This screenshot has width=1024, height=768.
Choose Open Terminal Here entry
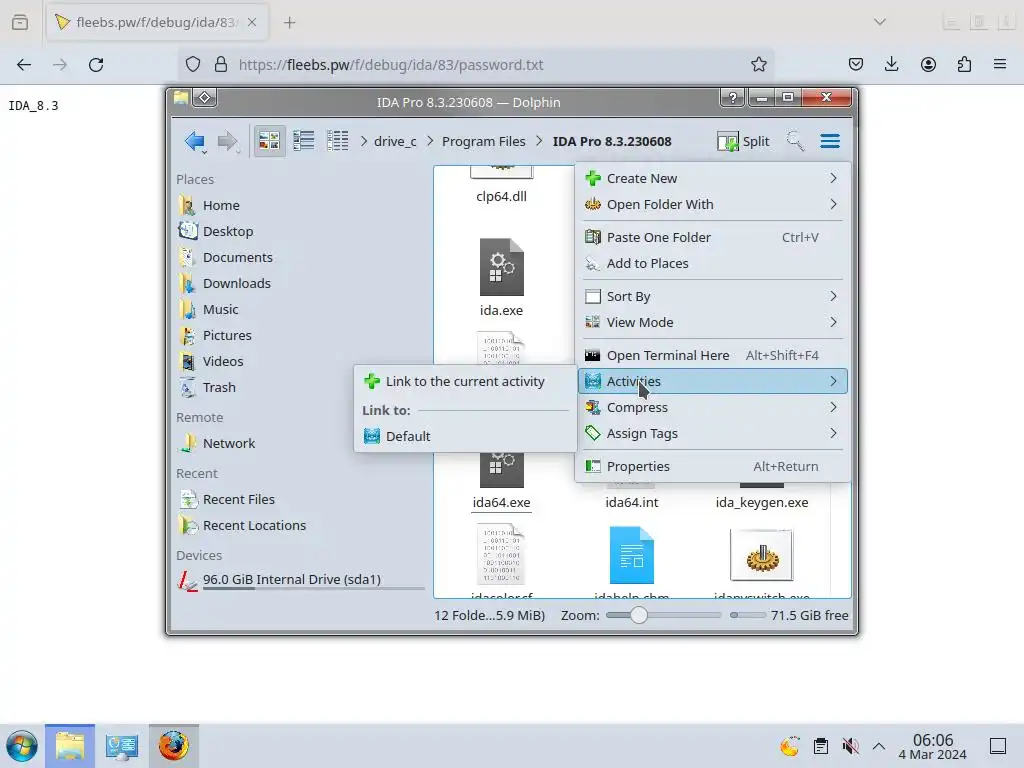(x=712, y=355)
